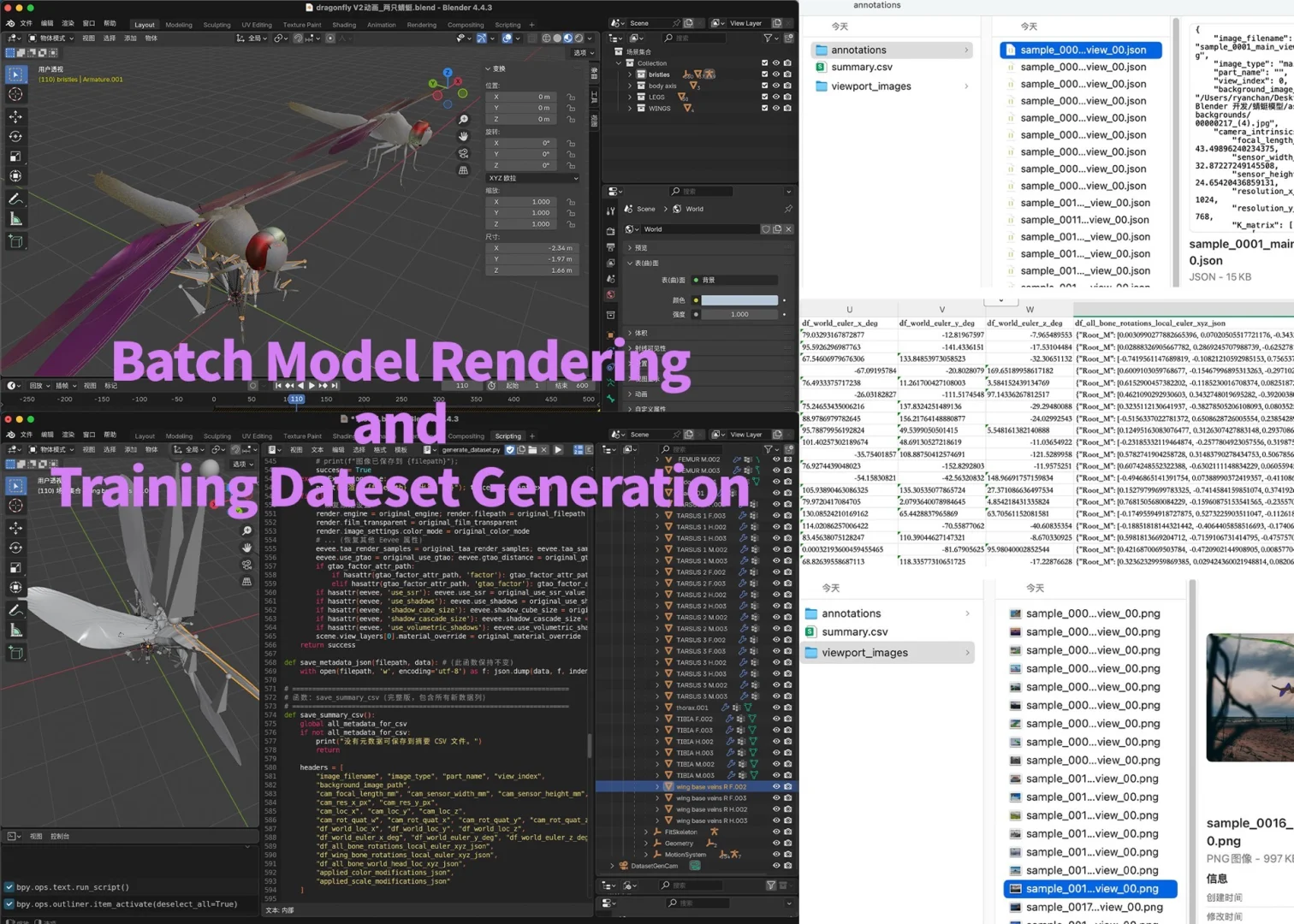This screenshot has height=924, width=1294.
Task: Click the View Layer selector in the Layout window header
Action: 746,23
